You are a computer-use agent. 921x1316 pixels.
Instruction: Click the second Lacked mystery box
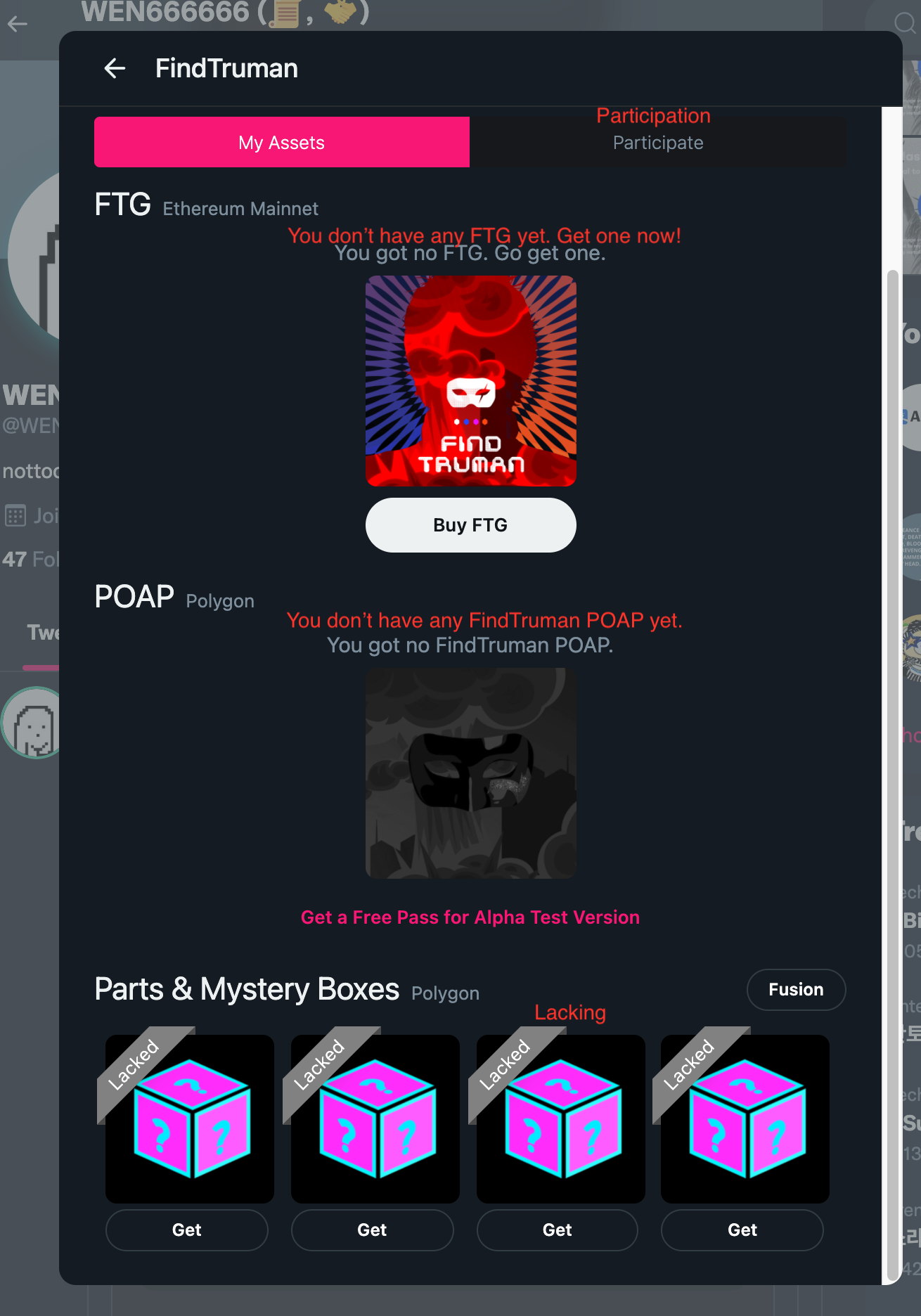pyautogui.click(x=375, y=1118)
